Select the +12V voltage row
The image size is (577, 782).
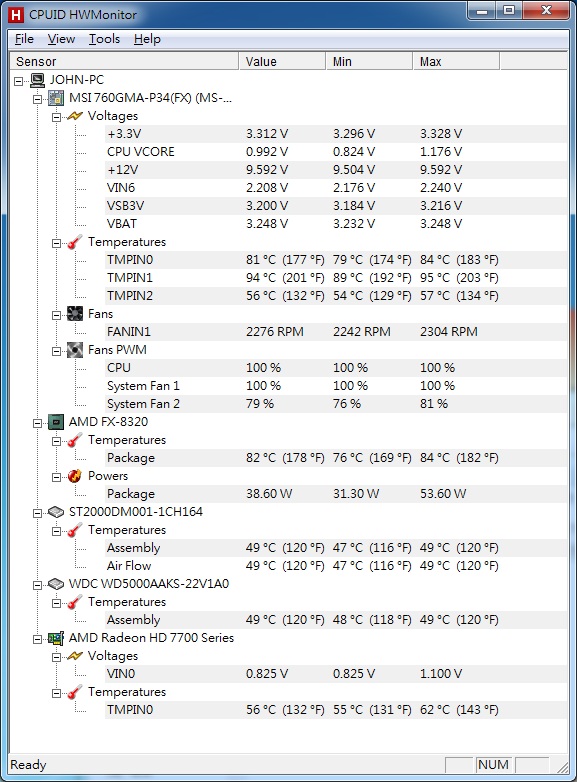(x=336, y=170)
